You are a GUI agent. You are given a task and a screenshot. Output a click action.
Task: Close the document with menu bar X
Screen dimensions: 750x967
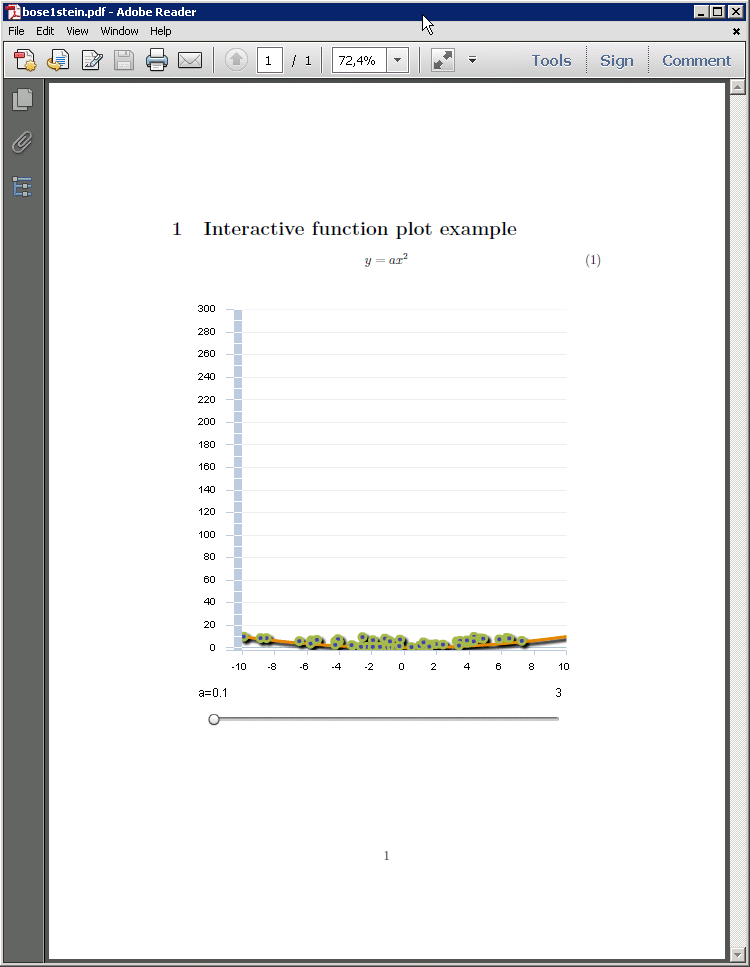(736, 31)
